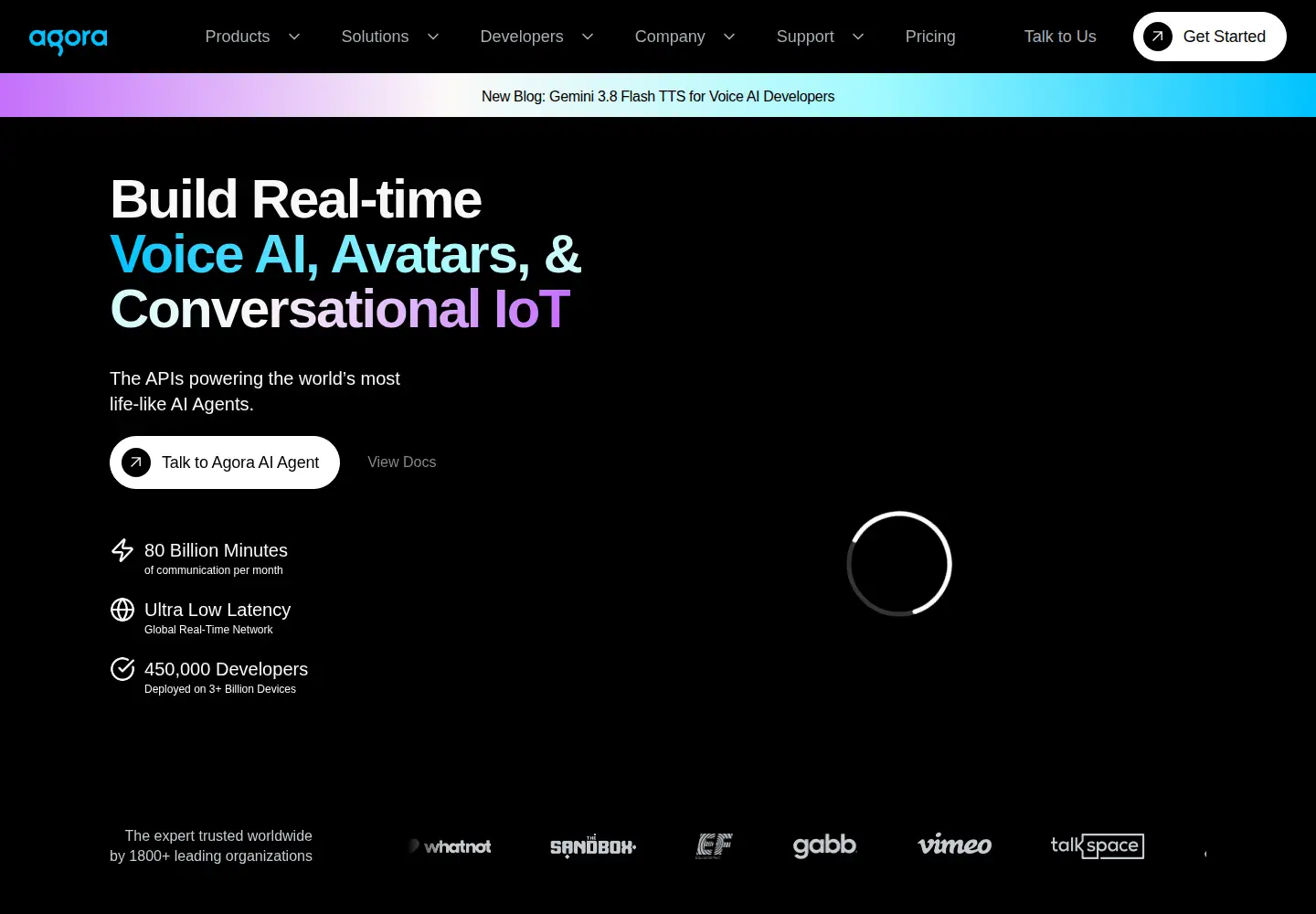Screen dimensions: 1316x914
Task: Open the Gemini 3.8 Flash TTS blog banner
Action: tap(658, 96)
